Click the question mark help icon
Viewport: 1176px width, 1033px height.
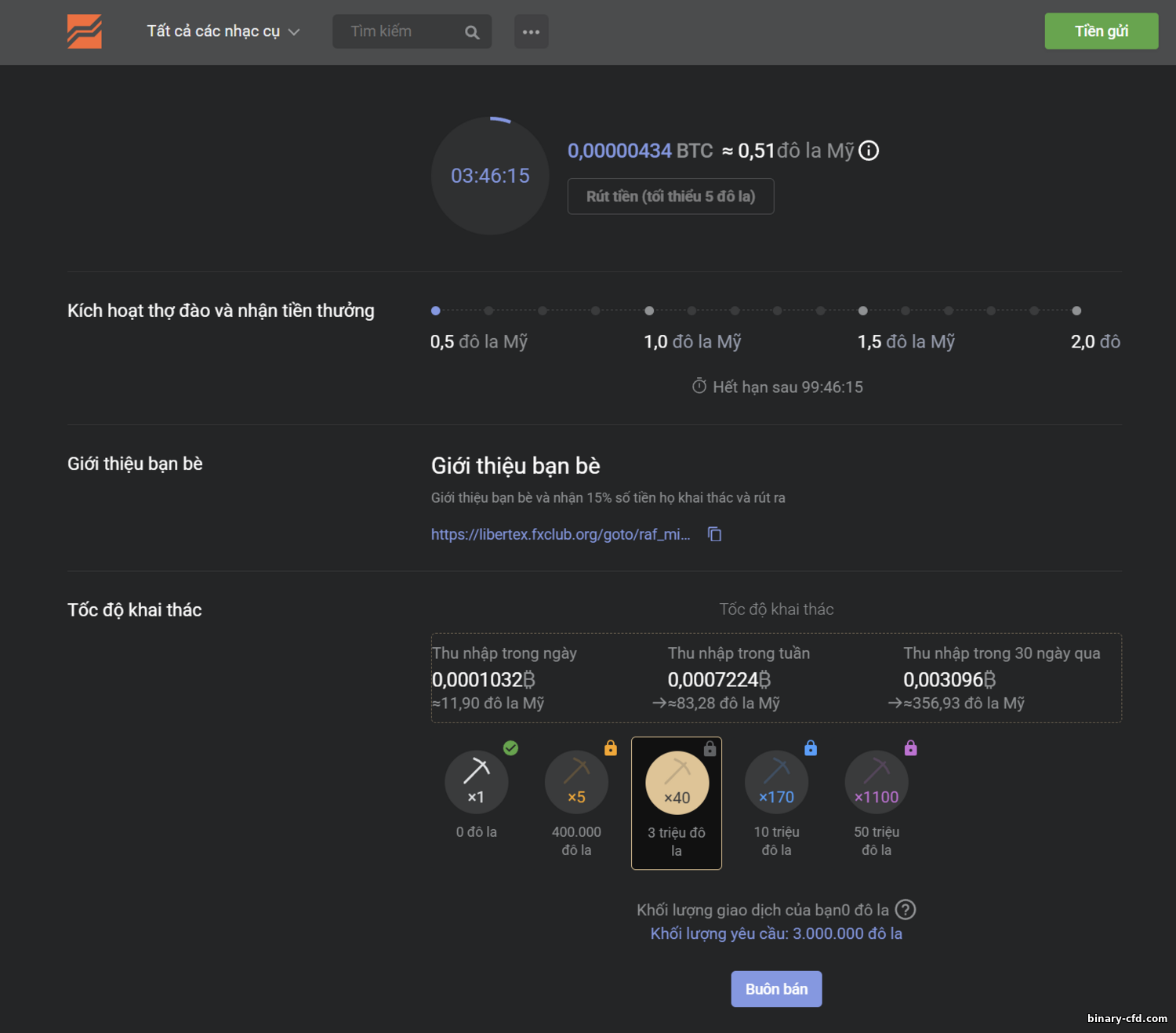coord(906,910)
